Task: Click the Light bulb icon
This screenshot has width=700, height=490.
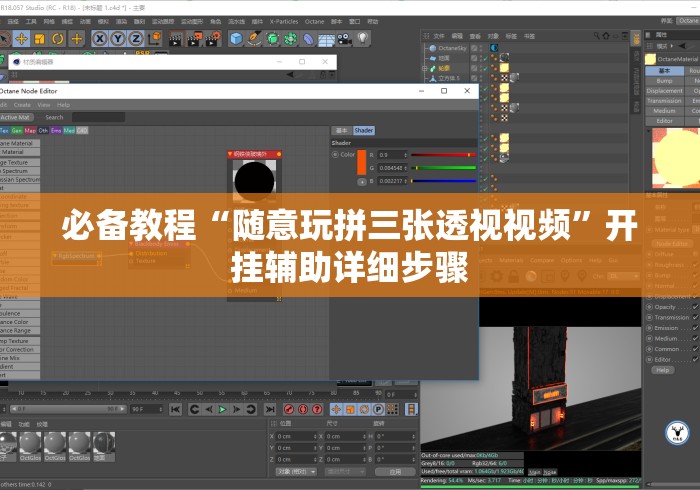Action: [362, 39]
